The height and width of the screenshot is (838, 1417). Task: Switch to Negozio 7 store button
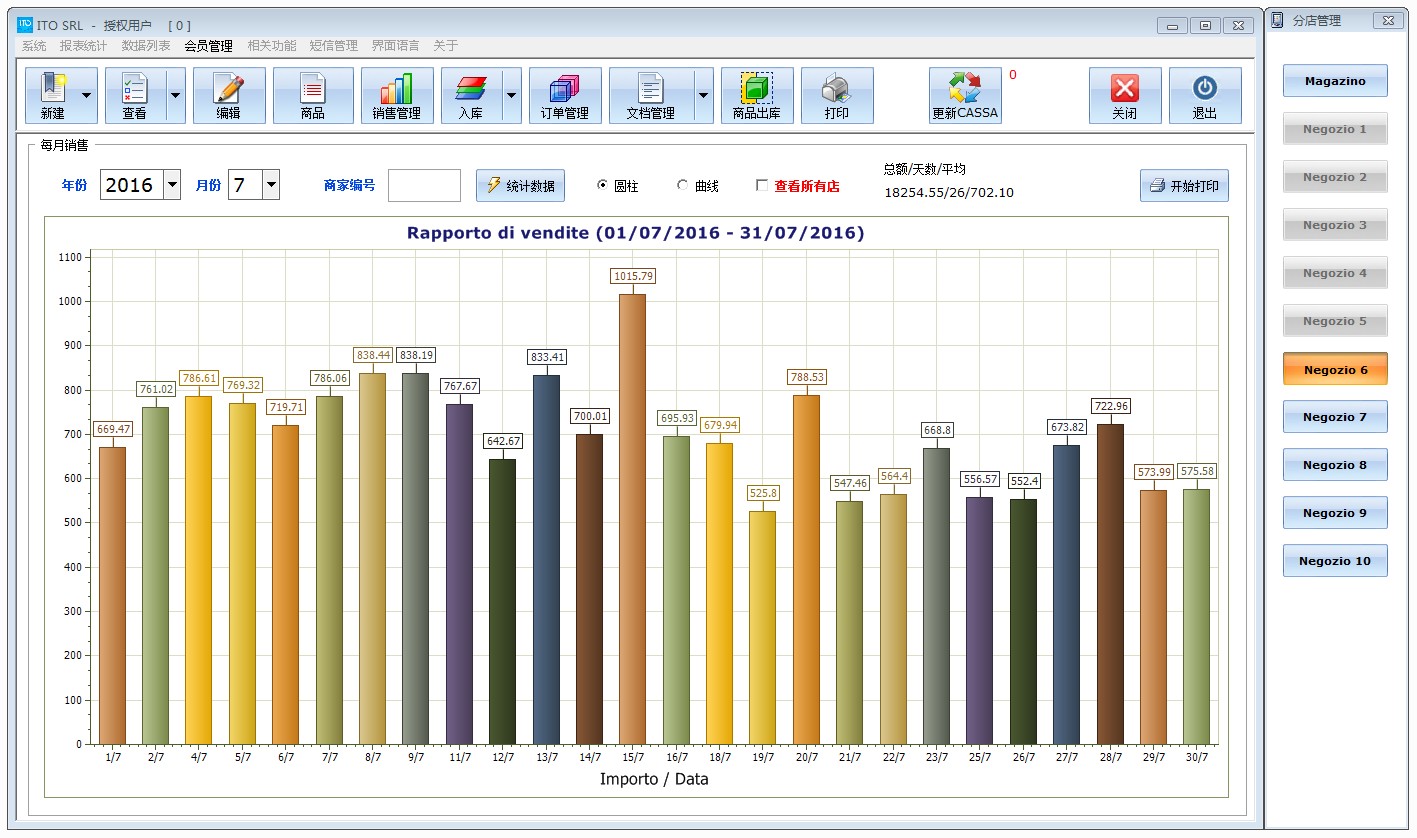1334,417
